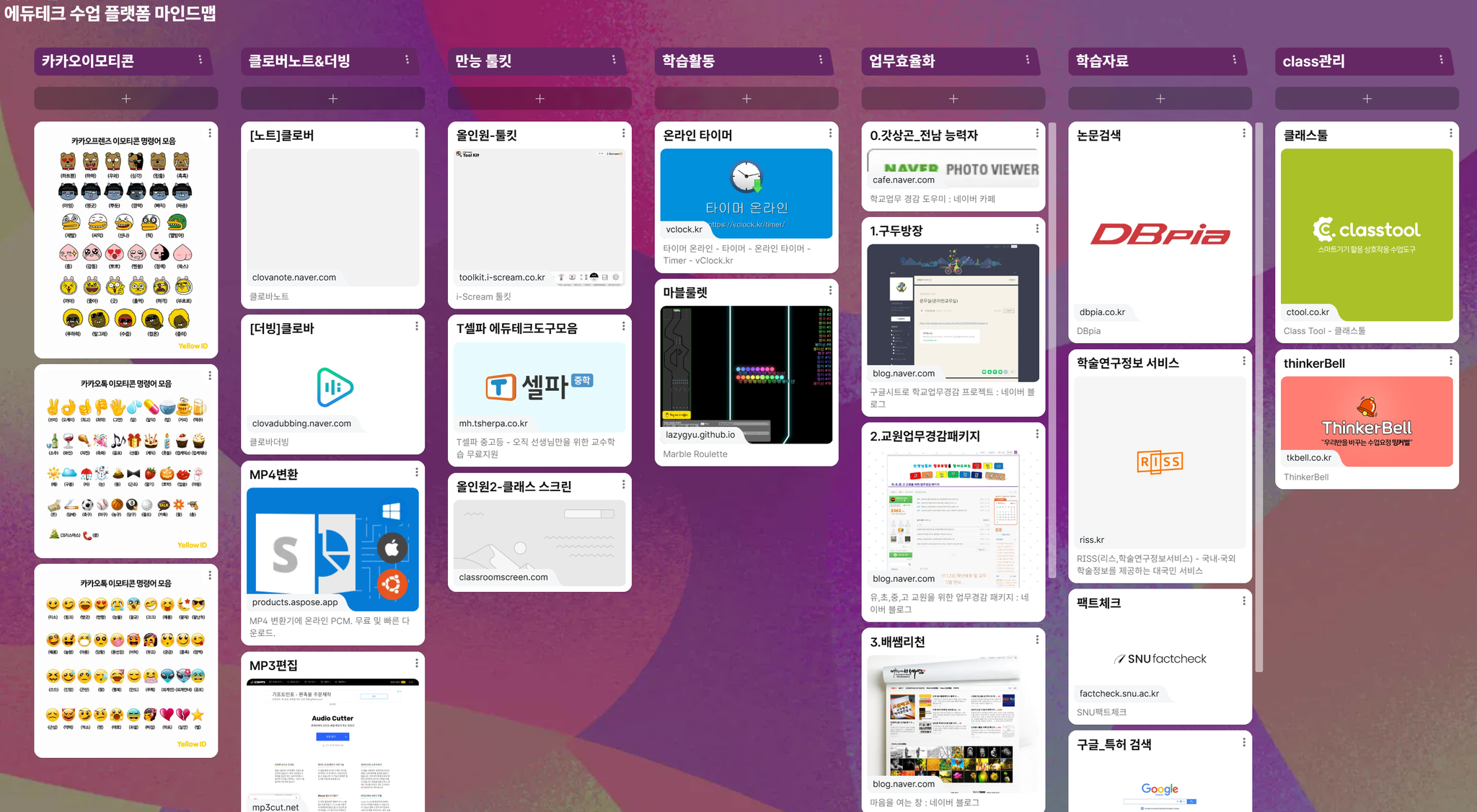Open the ctool.co.kr link

pyautogui.click(x=1308, y=312)
